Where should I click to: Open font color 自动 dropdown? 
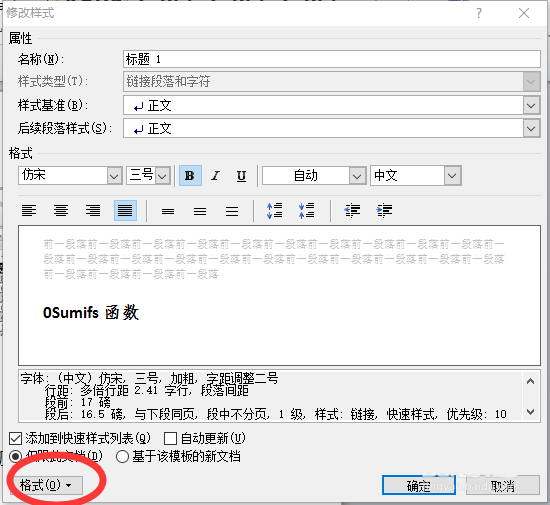[x=357, y=176]
